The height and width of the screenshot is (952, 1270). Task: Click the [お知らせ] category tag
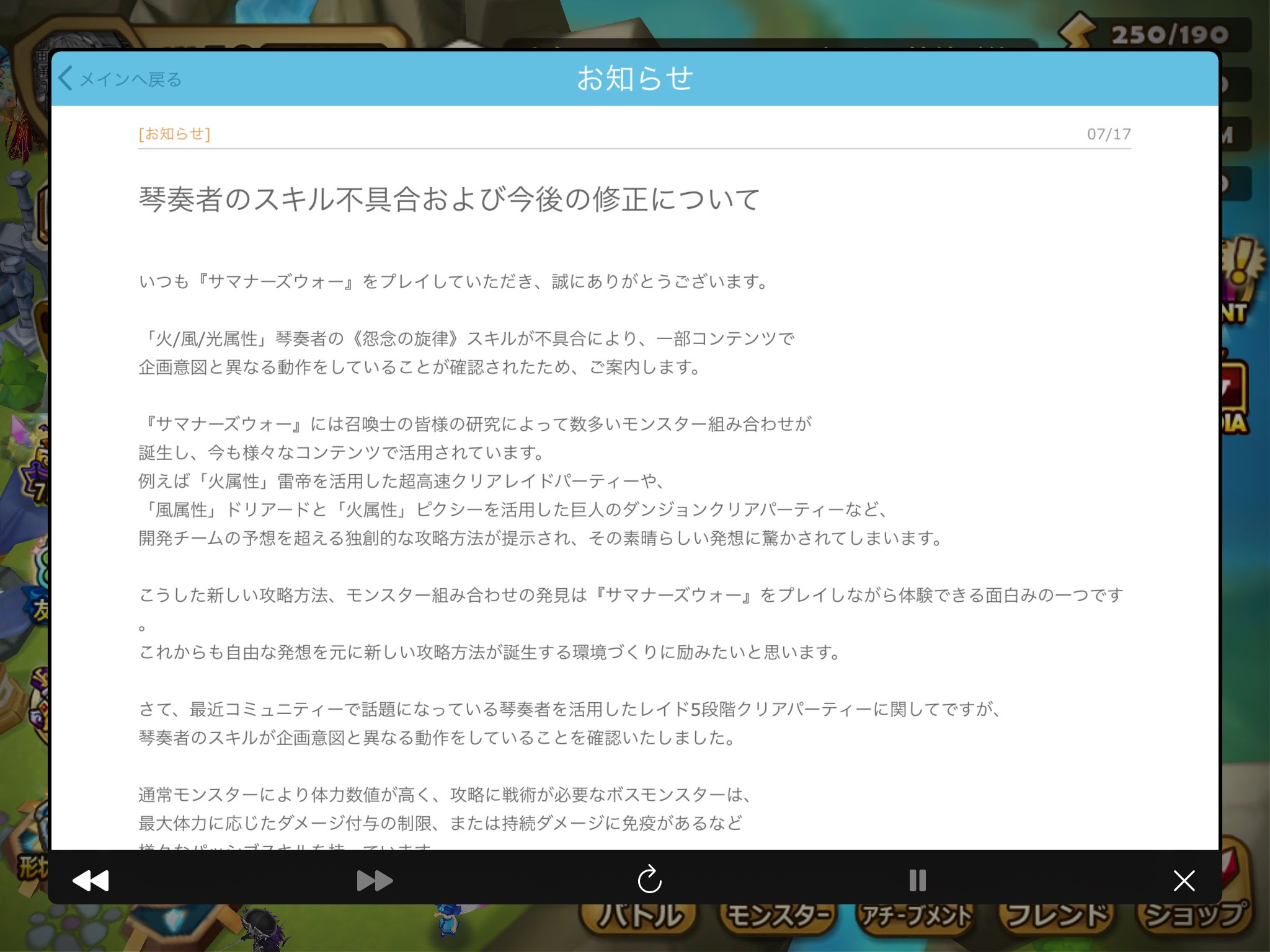pos(174,134)
